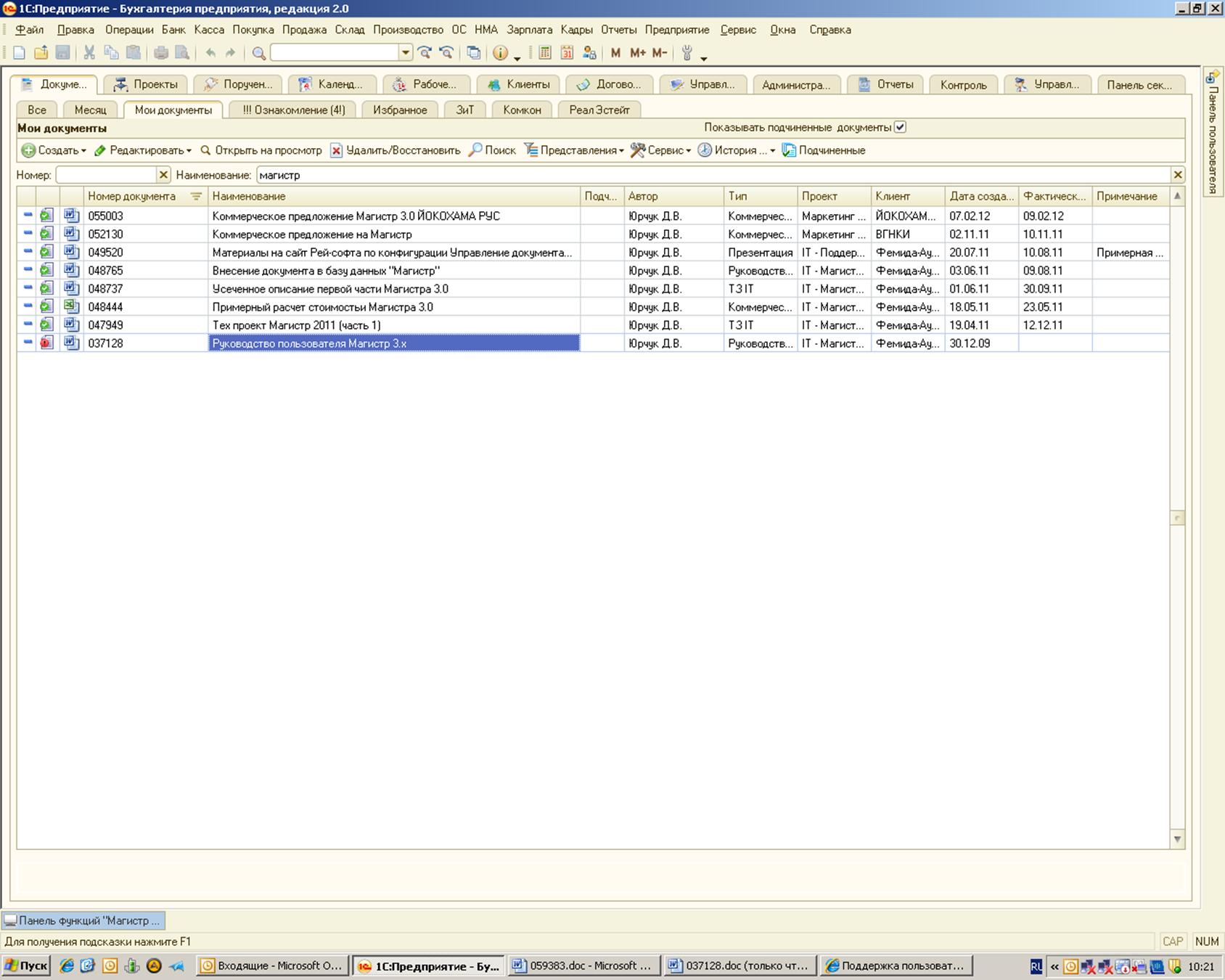Click red status icon of document 037128

click(x=47, y=343)
